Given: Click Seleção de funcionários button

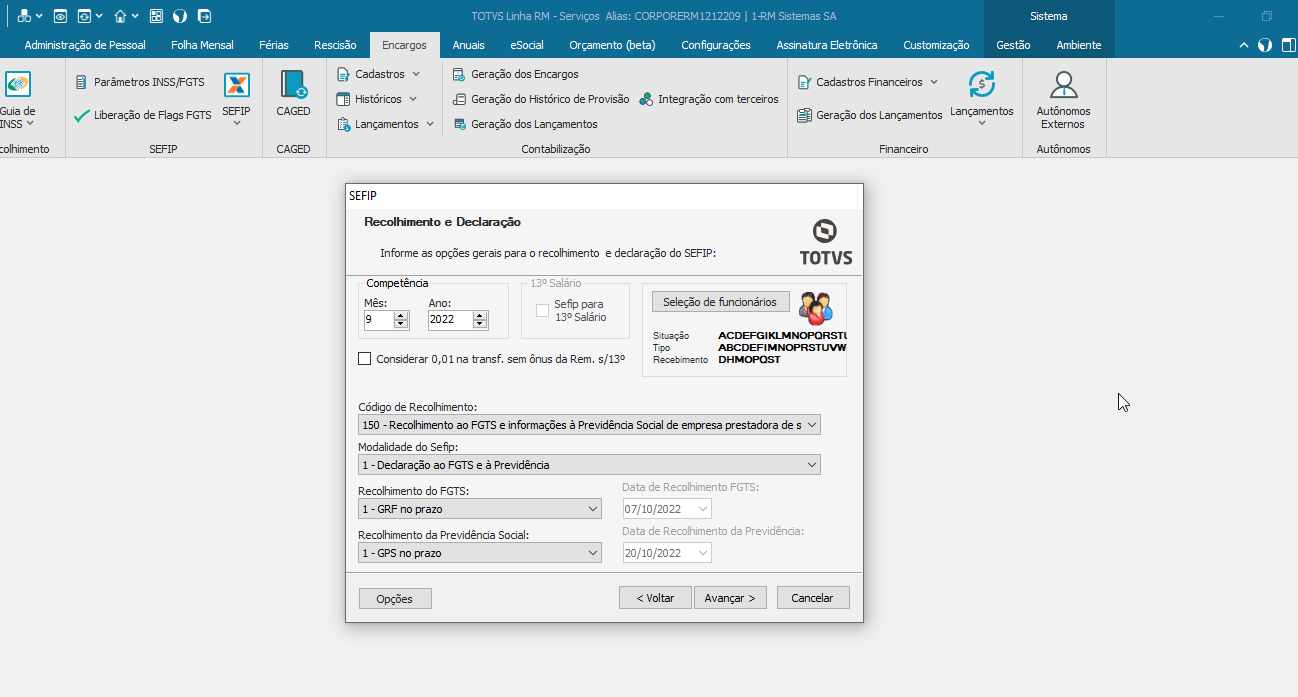Looking at the screenshot, I should [x=720, y=302].
